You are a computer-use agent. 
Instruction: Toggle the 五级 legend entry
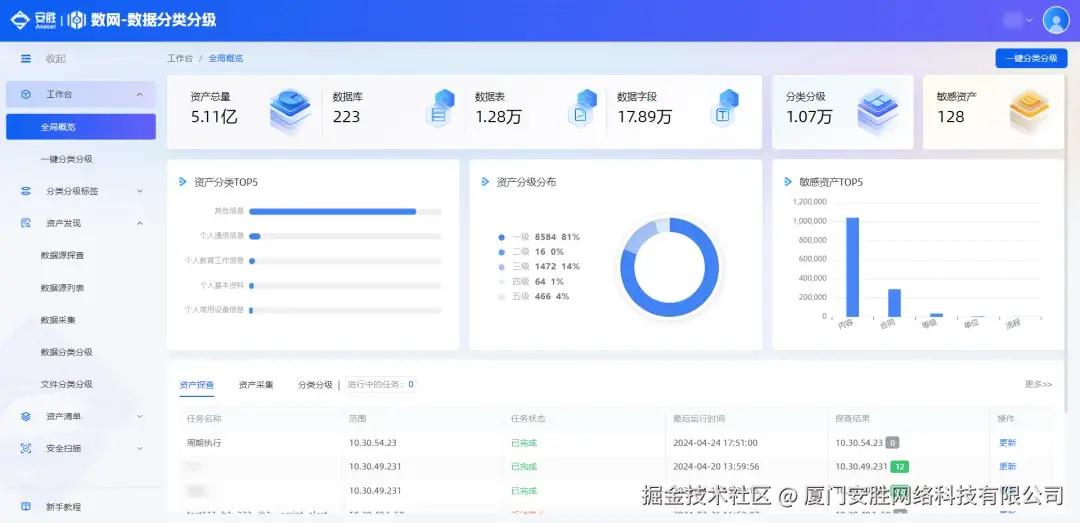point(533,296)
